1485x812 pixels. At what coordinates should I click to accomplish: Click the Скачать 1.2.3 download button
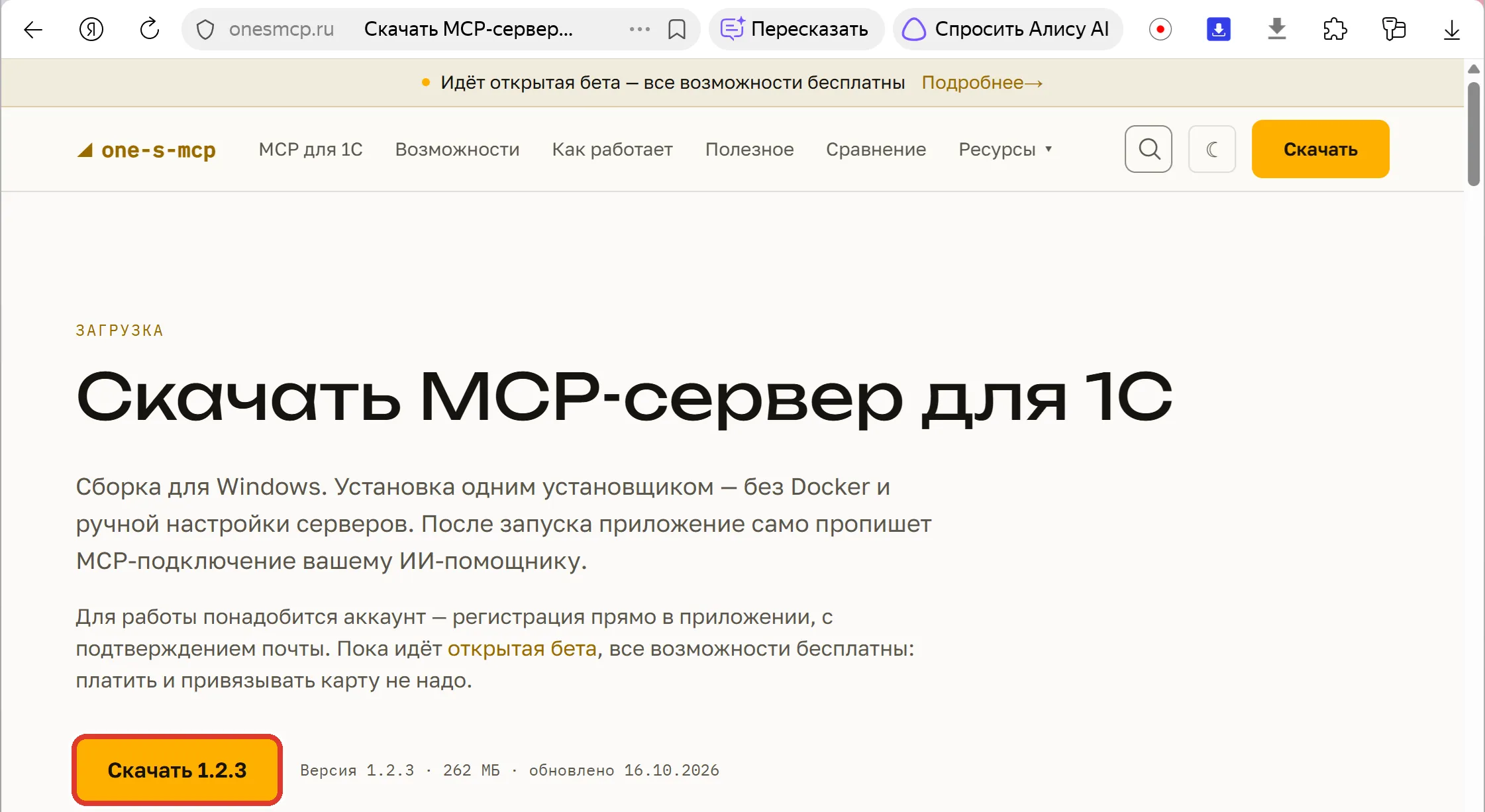[177, 770]
